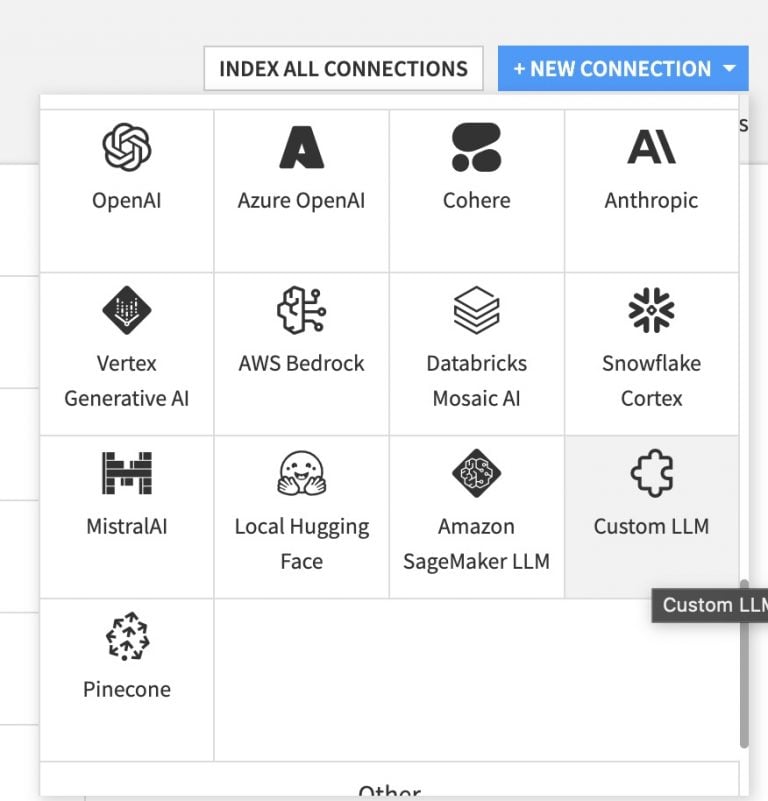Choose the MistralAI connection icon

click(x=126, y=474)
